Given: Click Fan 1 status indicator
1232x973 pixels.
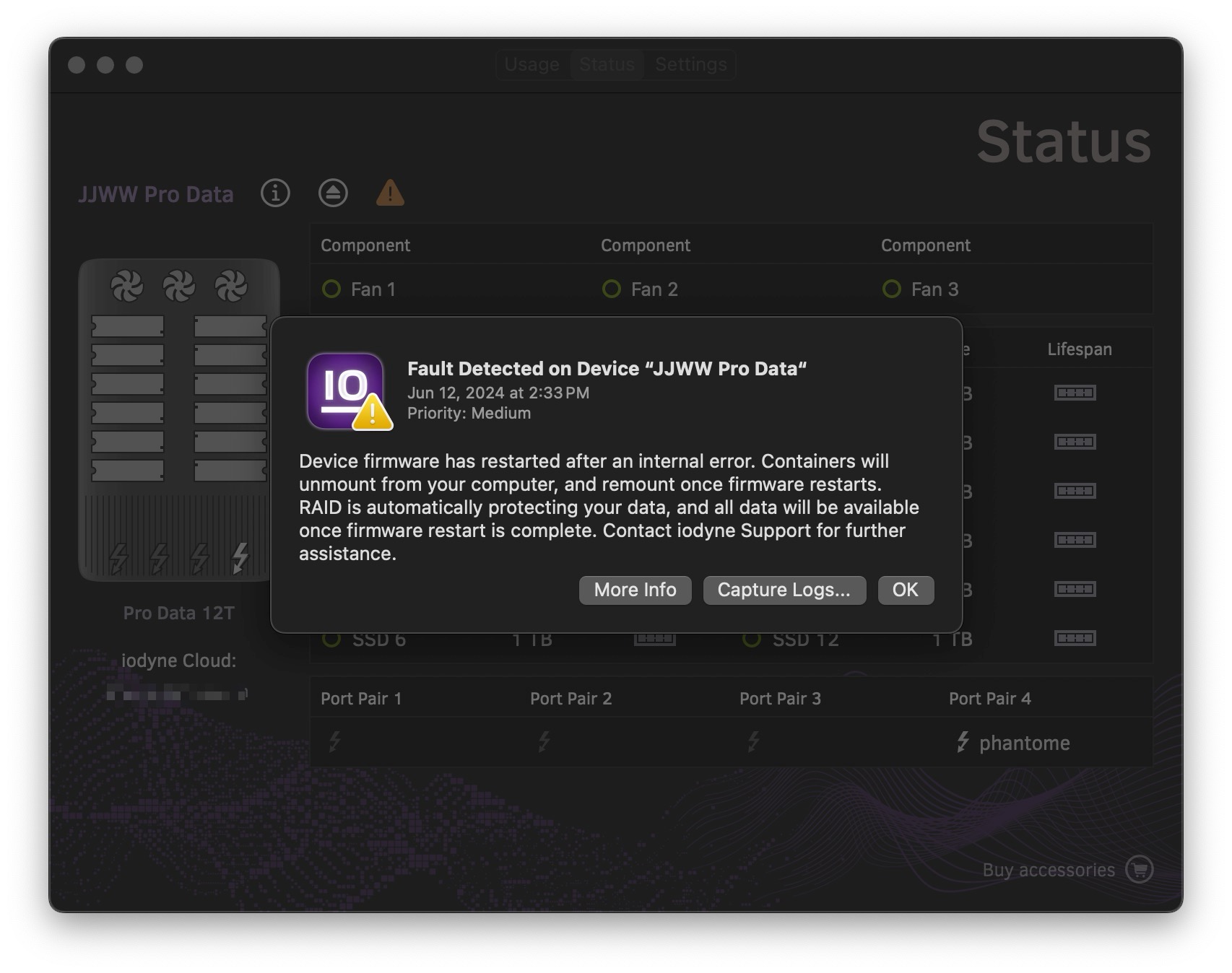Looking at the screenshot, I should click(x=331, y=289).
